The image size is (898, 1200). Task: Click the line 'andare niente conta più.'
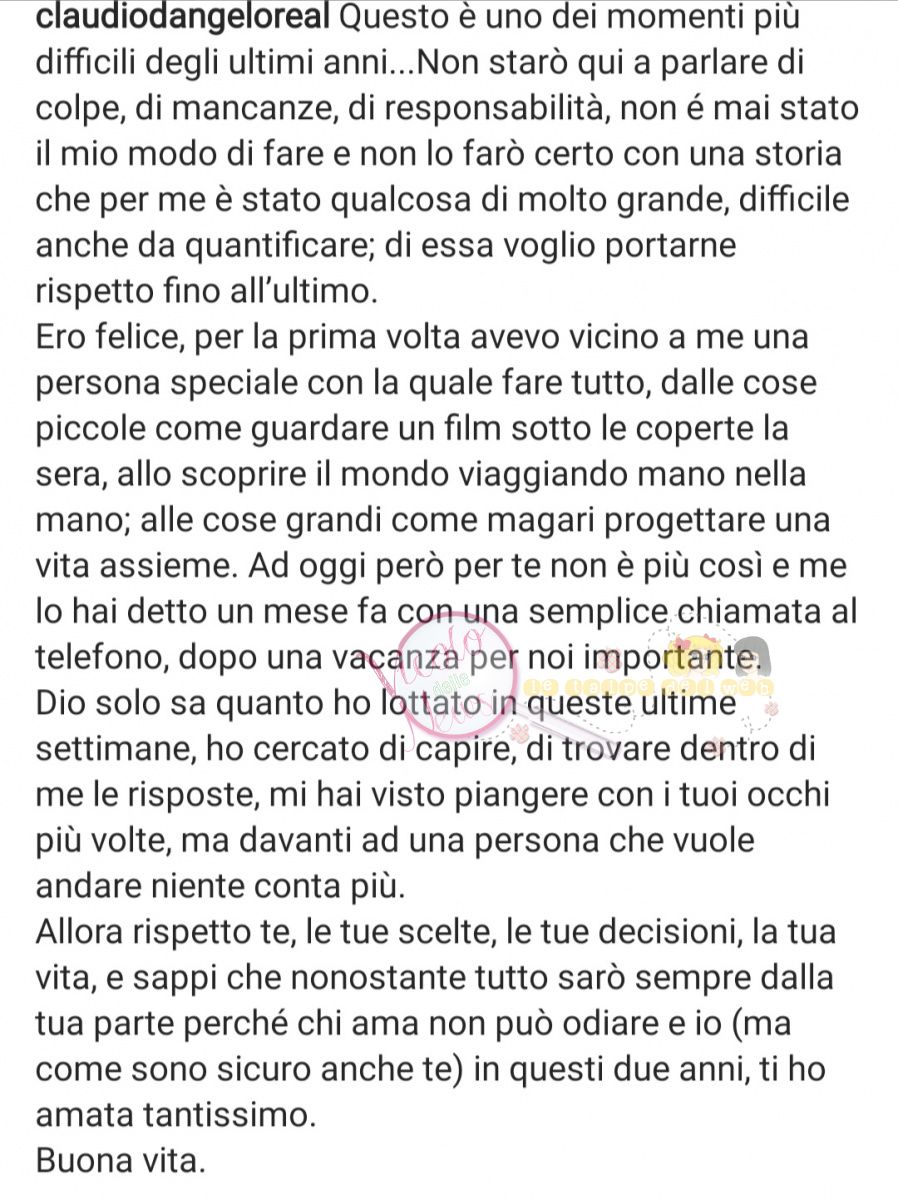pos(223,884)
